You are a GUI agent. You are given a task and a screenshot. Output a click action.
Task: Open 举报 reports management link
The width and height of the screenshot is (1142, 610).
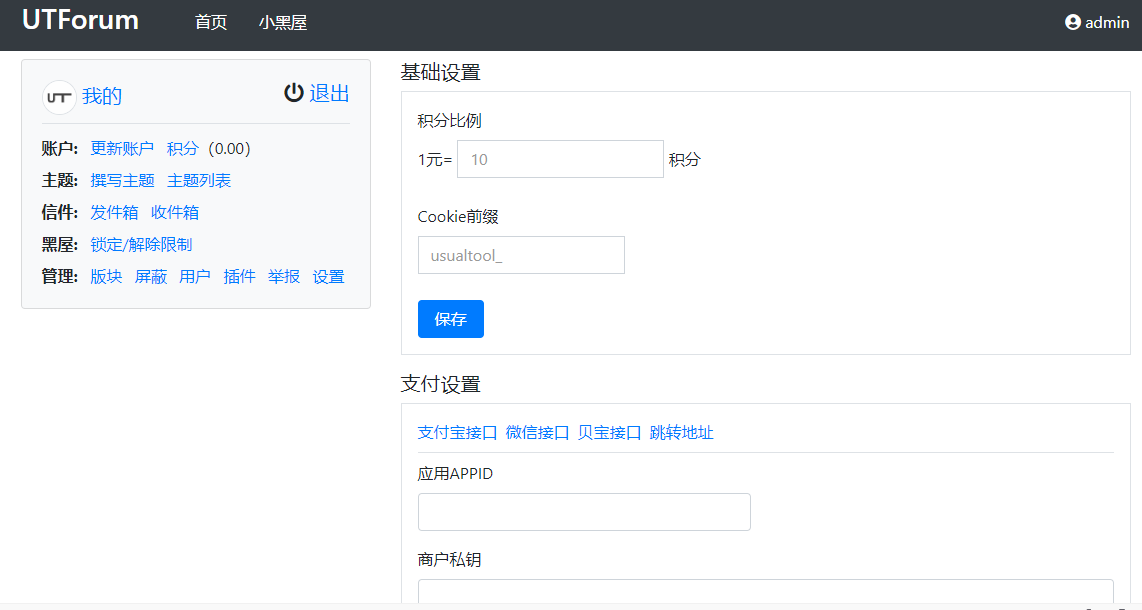pos(284,277)
